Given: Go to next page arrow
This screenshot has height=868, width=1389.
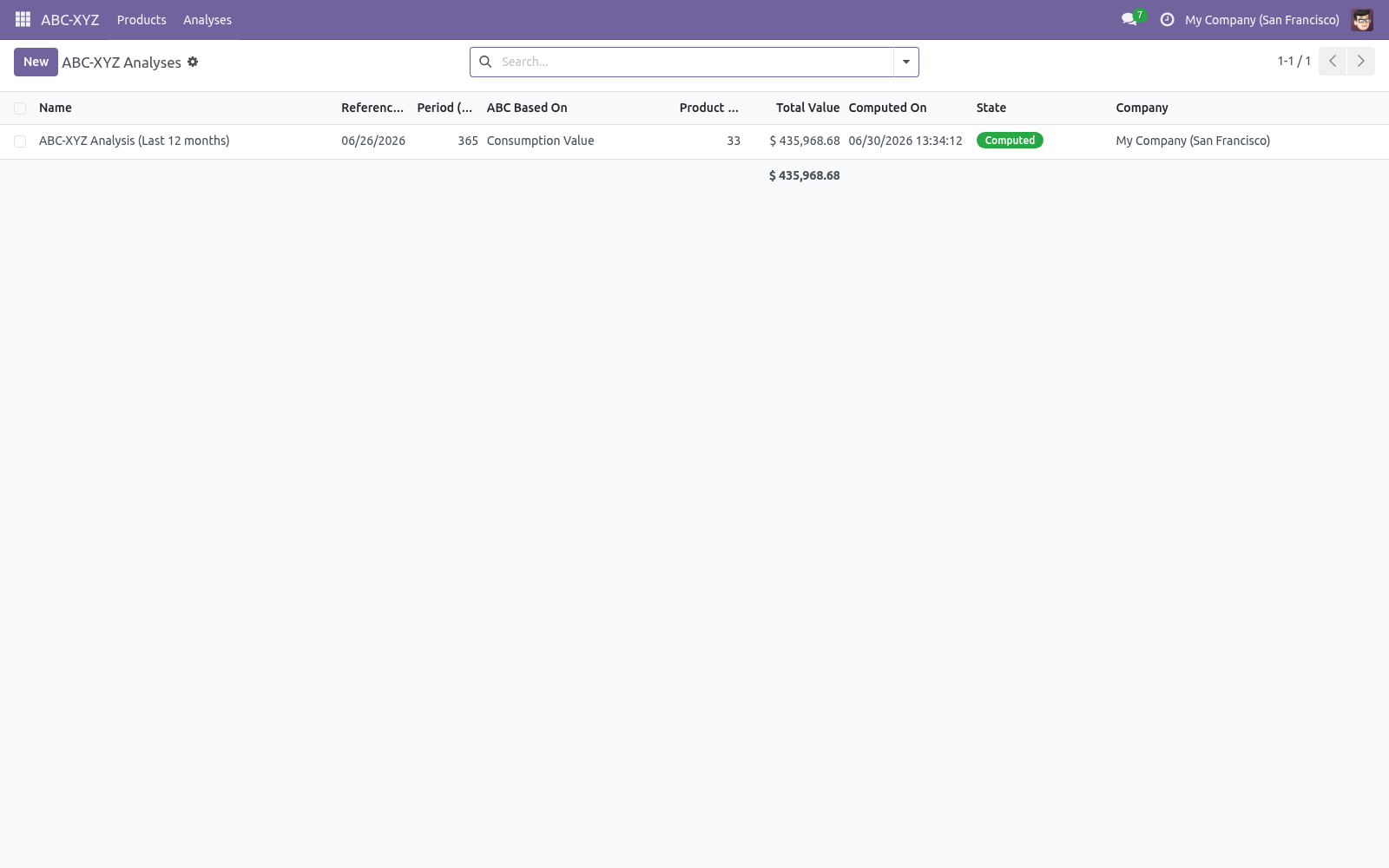Looking at the screenshot, I should [x=1360, y=61].
